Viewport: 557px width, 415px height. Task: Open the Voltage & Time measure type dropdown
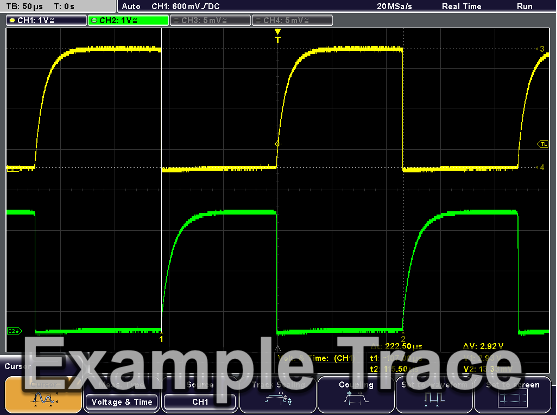(x=121, y=402)
